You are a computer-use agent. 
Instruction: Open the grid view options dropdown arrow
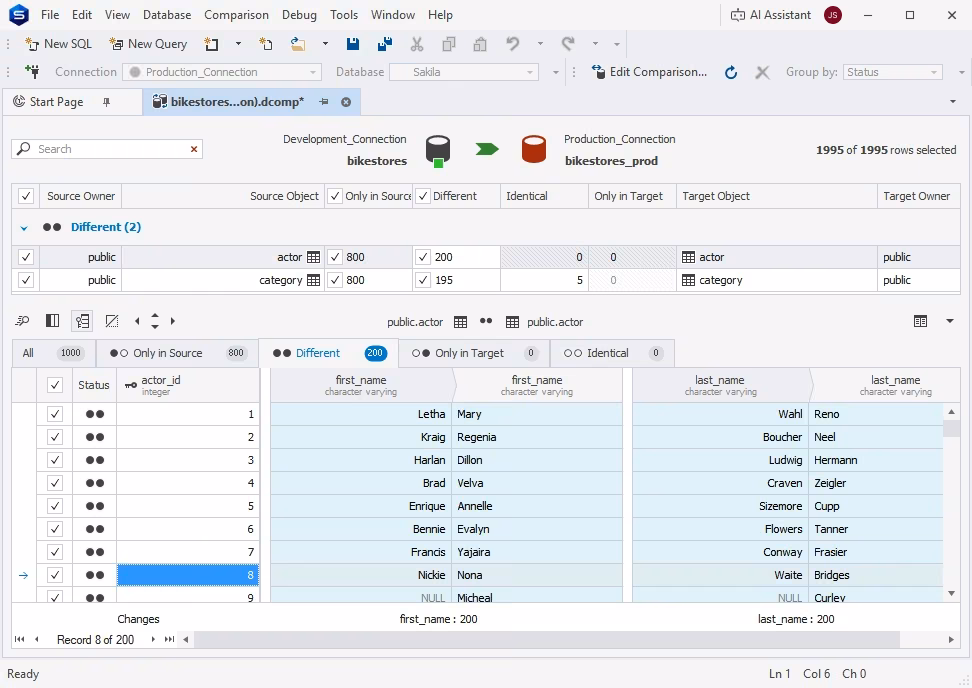950,321
